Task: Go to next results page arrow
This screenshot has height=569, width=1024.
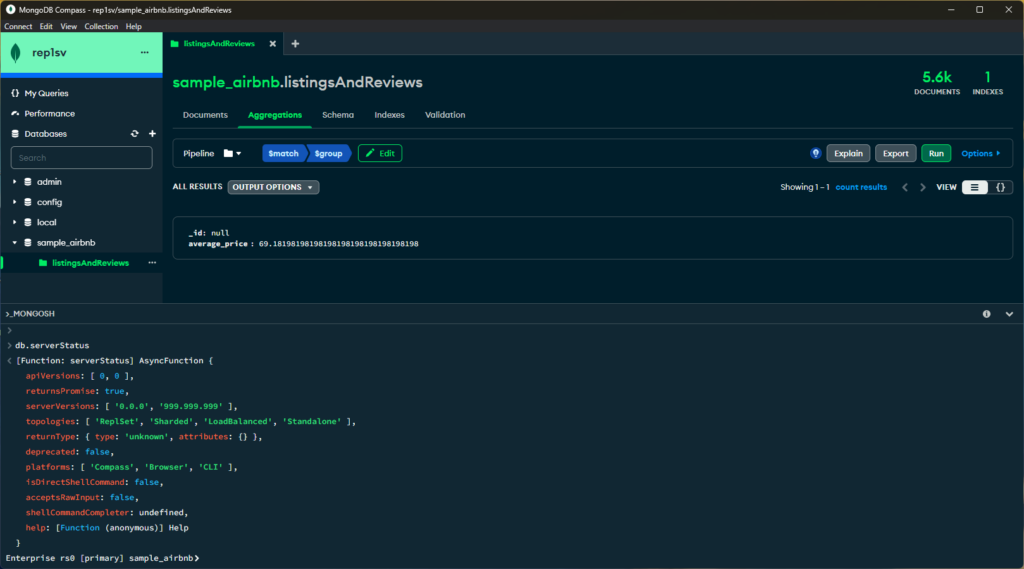Action: click(923, 187)
